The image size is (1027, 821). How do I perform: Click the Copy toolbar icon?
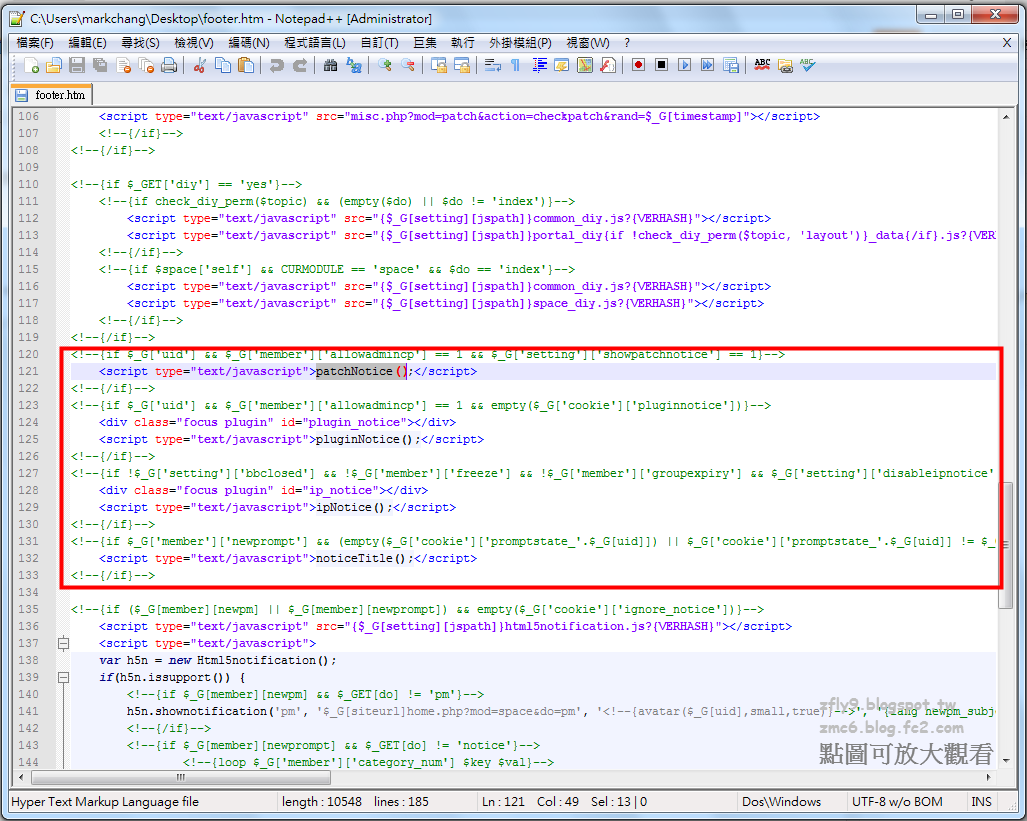pyautogui.click(x=223, y=65)
